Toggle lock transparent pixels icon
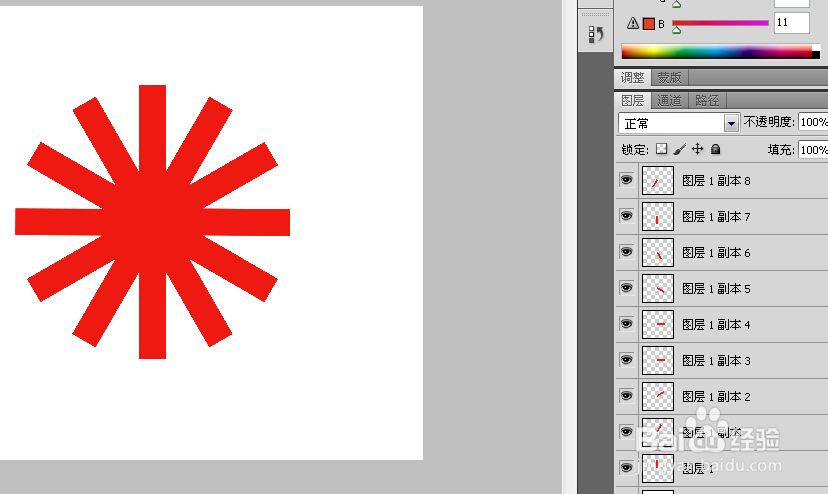The image size is (828, 494). 661,149
